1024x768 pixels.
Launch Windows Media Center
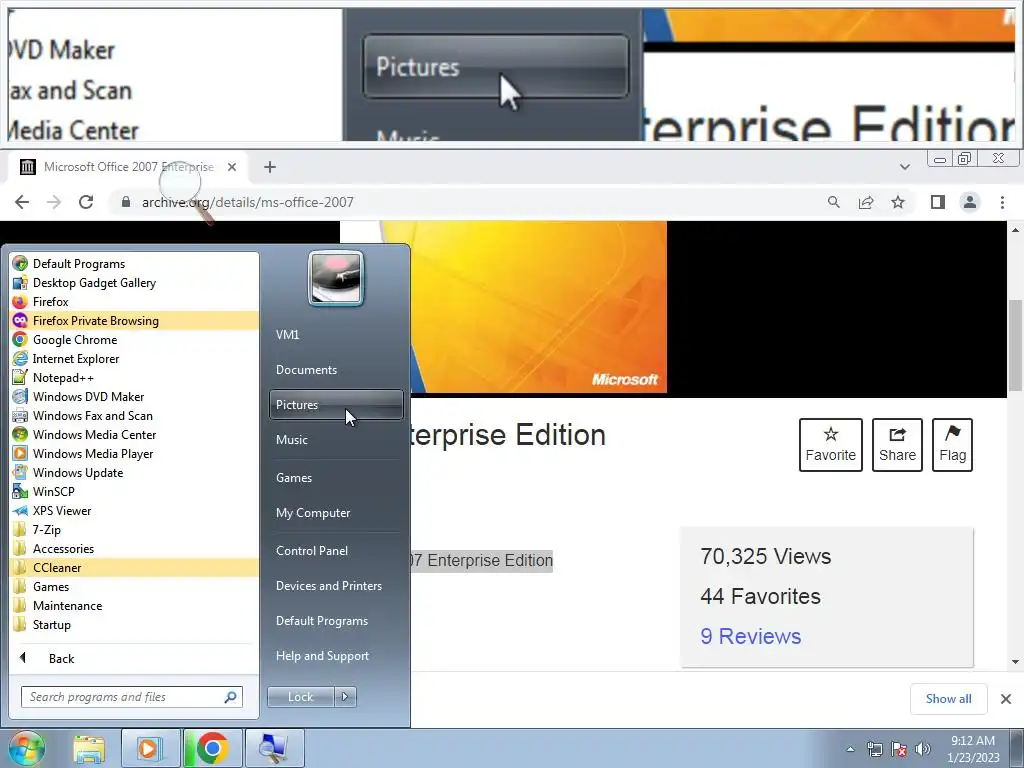[135, 434]
